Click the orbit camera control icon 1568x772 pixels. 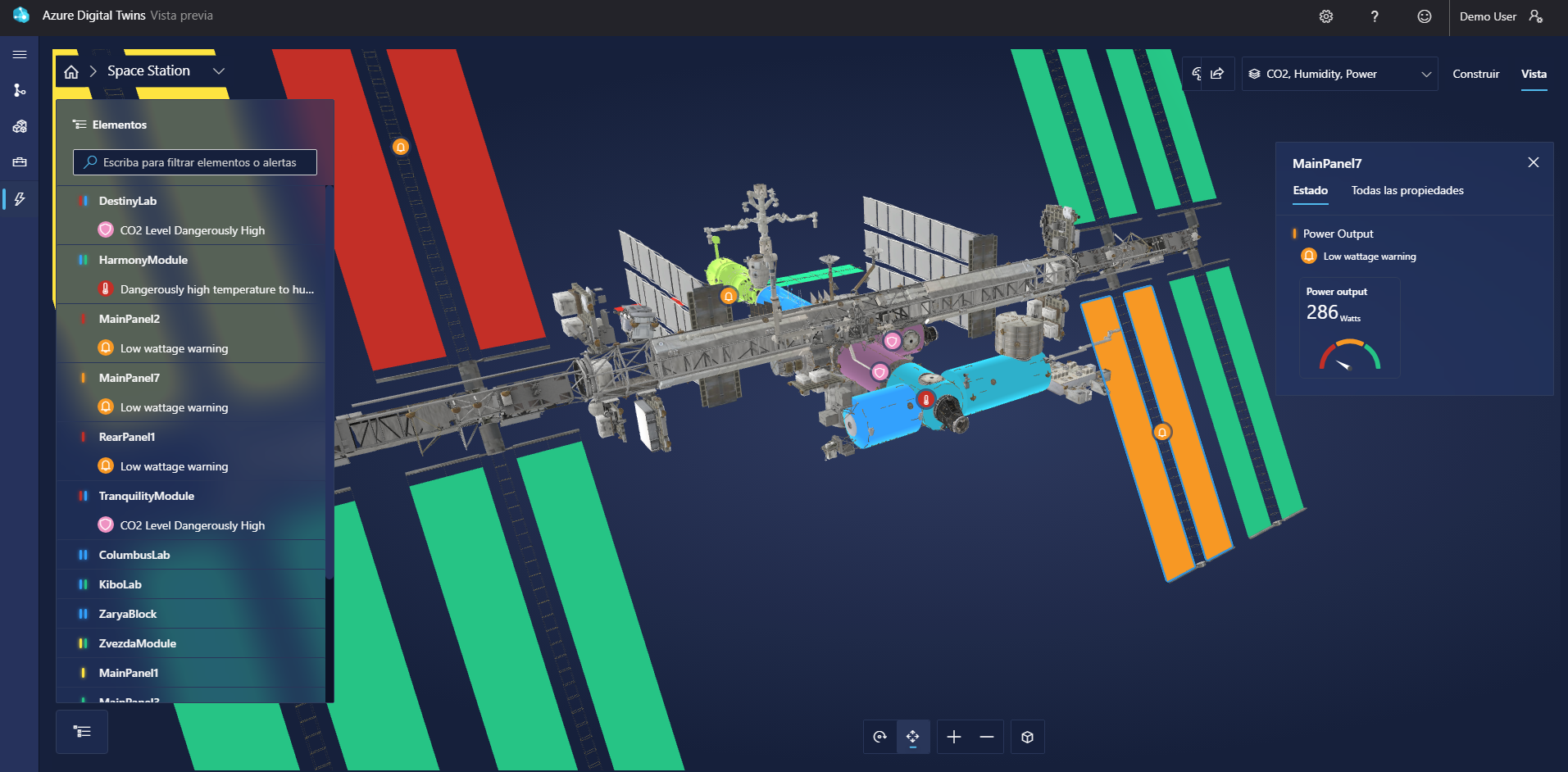click(x=880, y=737)
